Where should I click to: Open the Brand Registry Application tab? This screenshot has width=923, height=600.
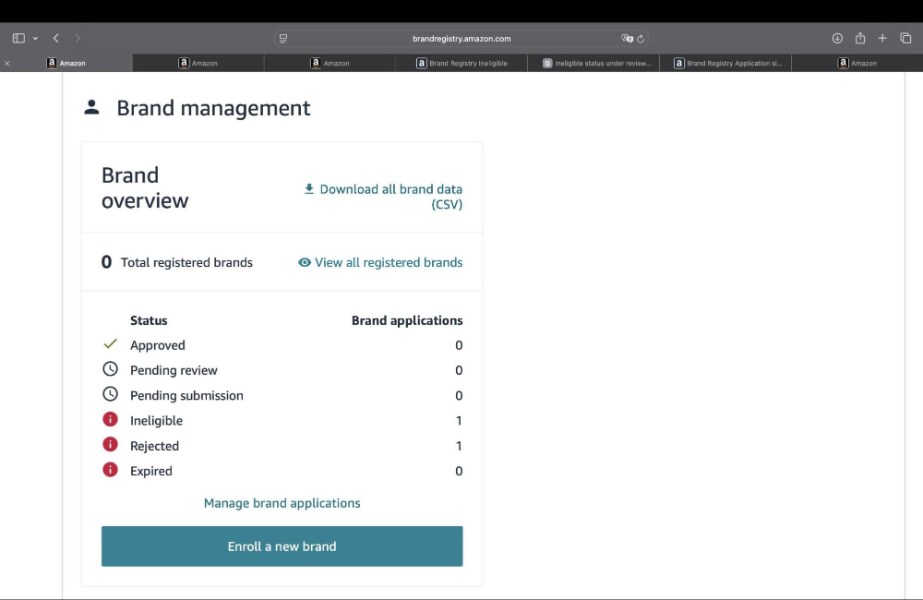point(726,63)
